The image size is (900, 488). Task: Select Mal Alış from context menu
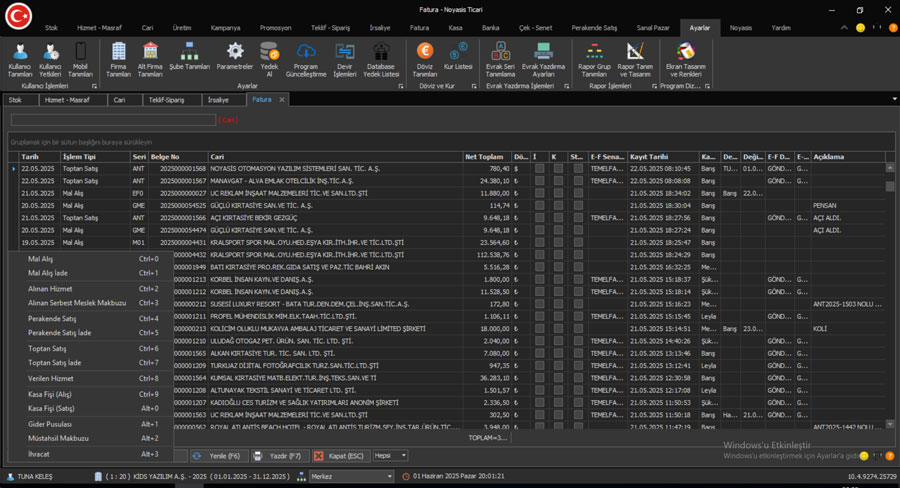click(x=92, y=259)
